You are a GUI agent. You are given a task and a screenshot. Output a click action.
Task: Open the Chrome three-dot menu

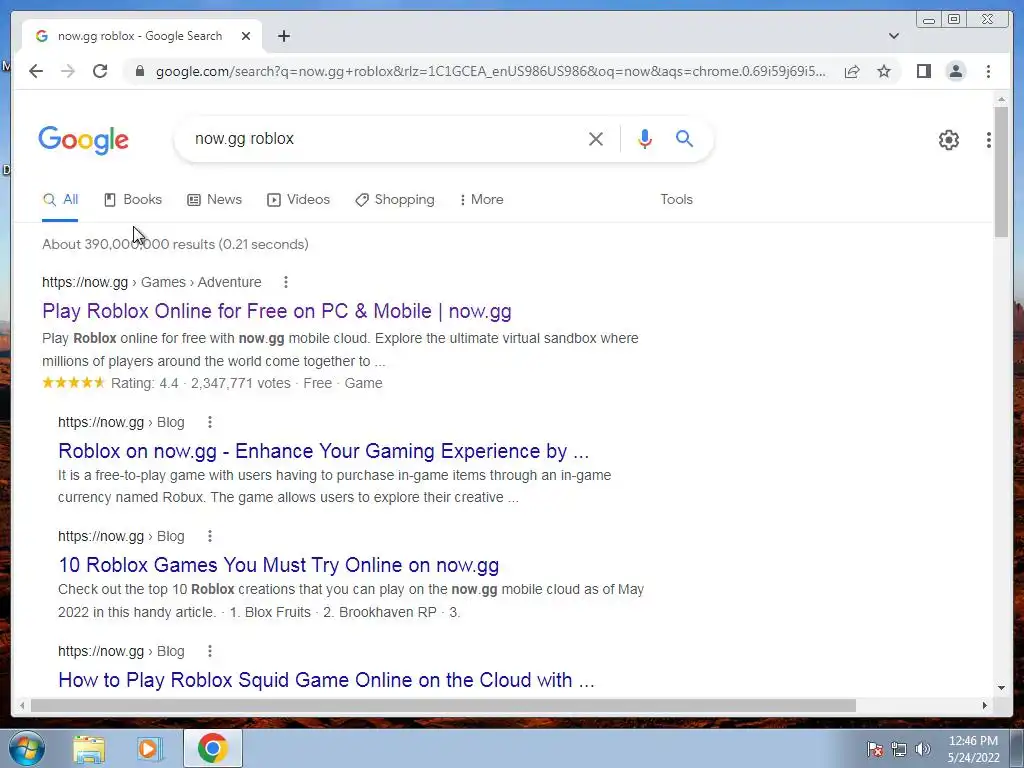pyautogui.click(x=988, y=71)
